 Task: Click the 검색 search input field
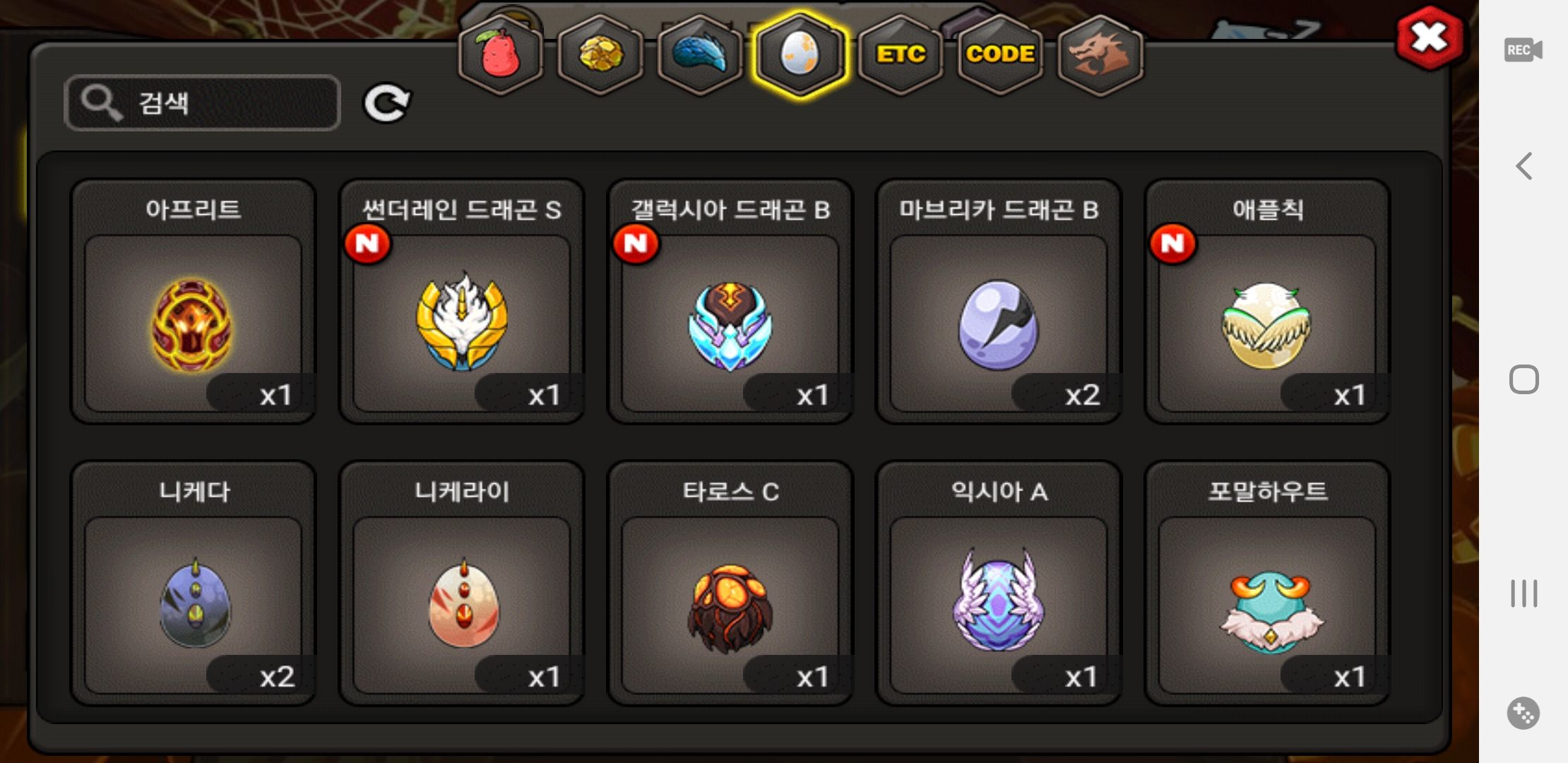(202, 103)
